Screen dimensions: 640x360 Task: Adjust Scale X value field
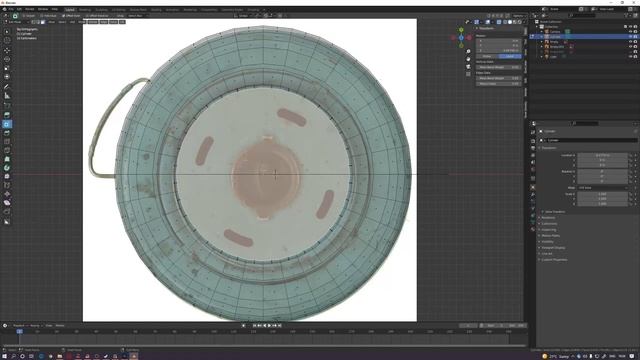pos(602,194)
